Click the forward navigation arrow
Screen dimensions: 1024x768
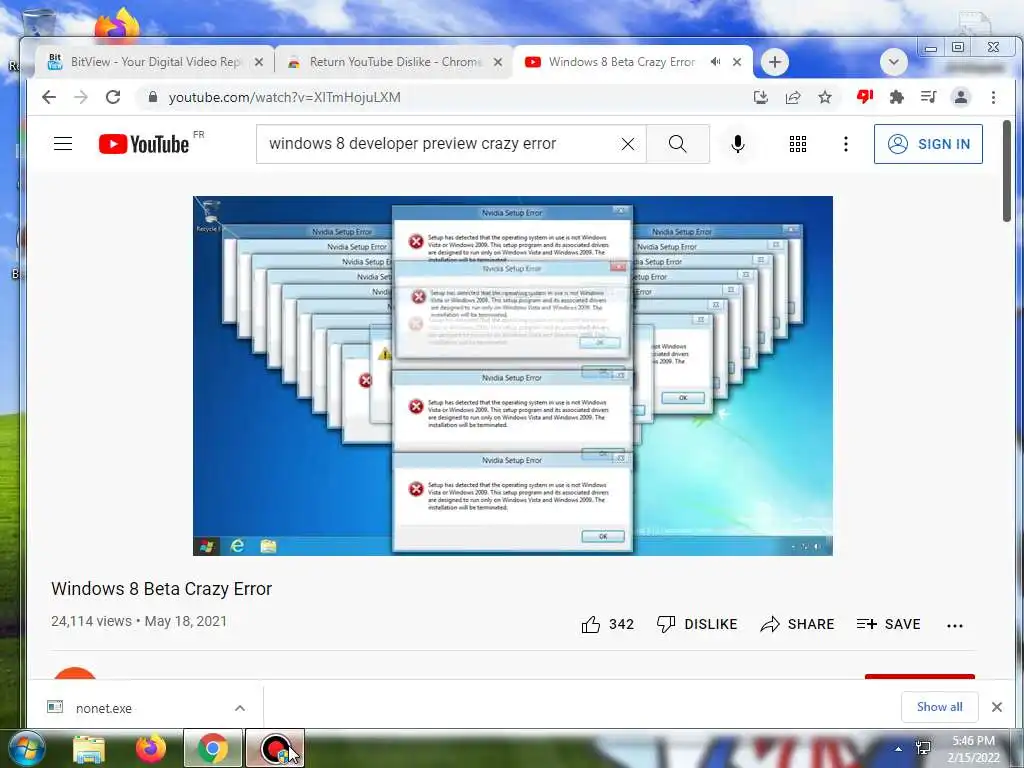[x=81, y=97]
